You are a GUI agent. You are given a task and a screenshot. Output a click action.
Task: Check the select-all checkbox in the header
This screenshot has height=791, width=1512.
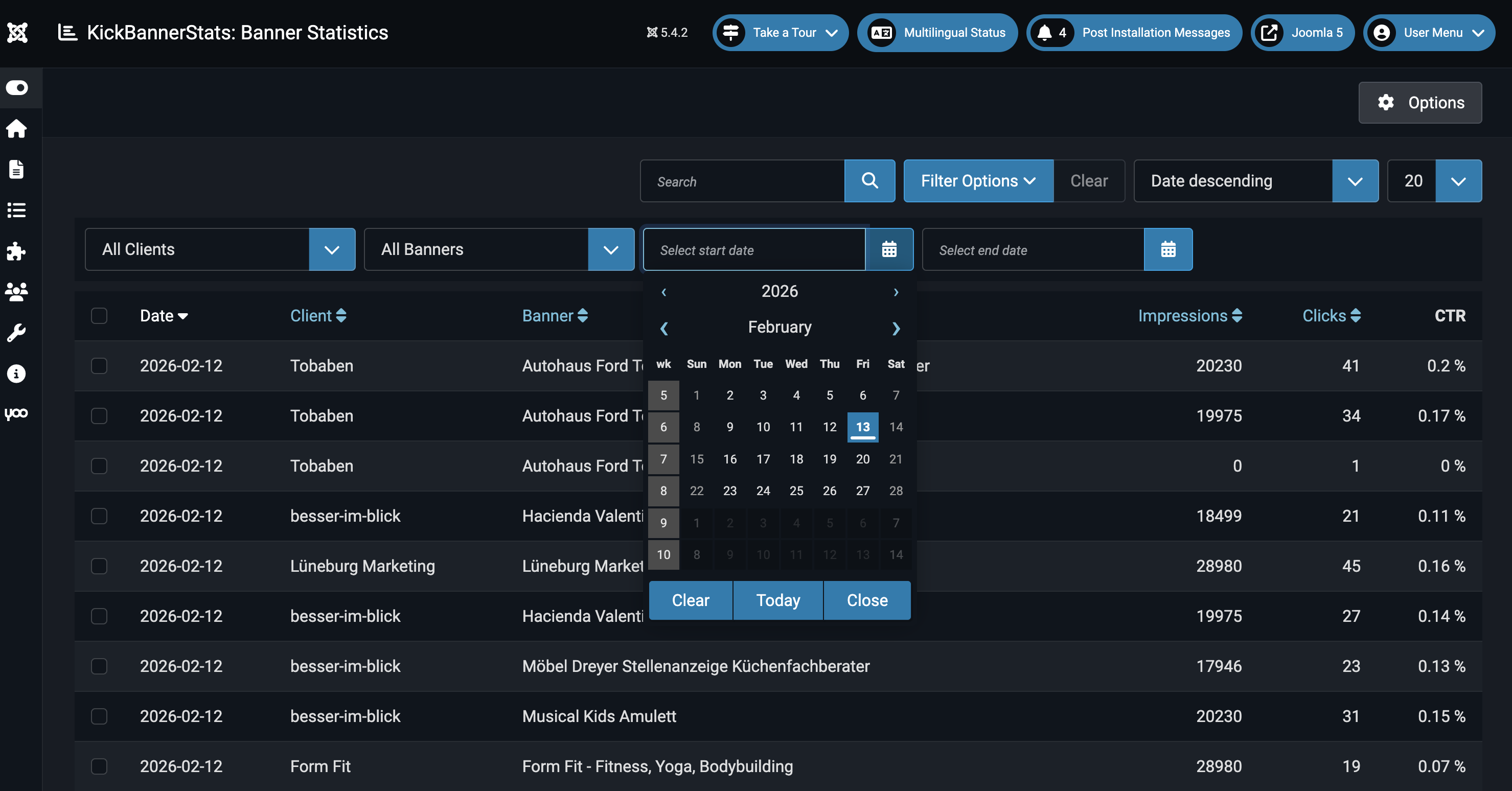point(99,316)
